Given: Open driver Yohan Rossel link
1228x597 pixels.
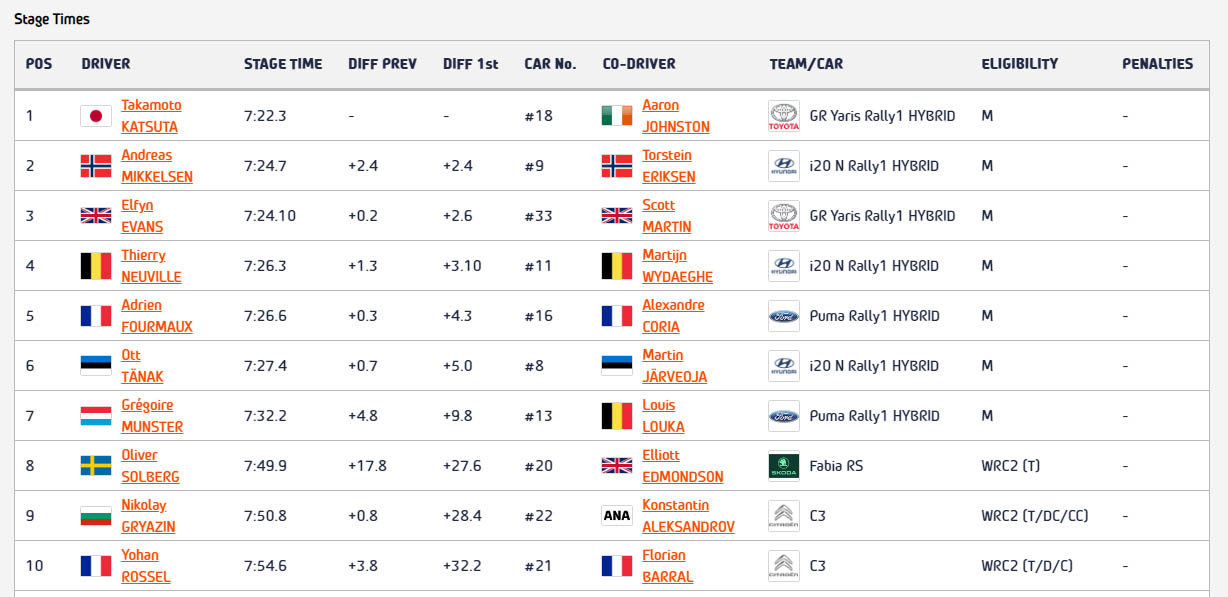Looking at the screenshot, I should (x=146, y=566).
